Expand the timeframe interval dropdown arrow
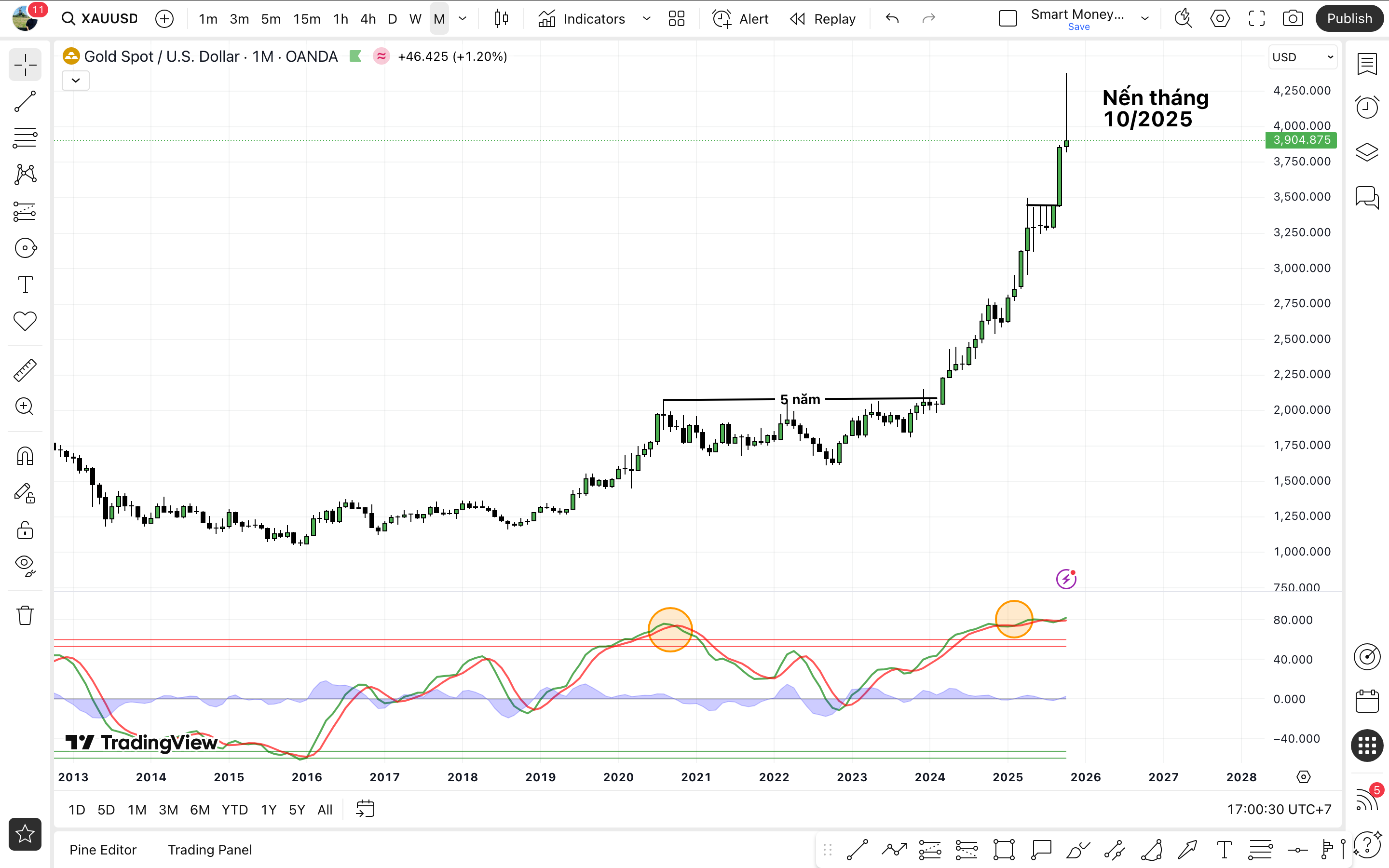Viewport: 1389px width, 868px height. 463,18
